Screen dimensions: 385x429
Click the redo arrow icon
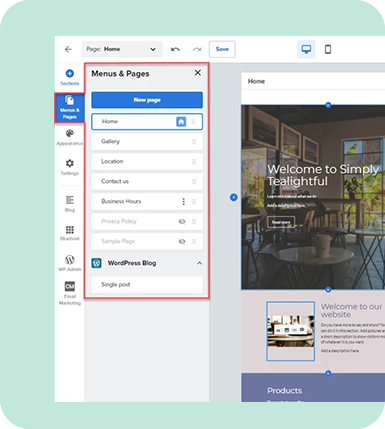click(x=197, y=49)
